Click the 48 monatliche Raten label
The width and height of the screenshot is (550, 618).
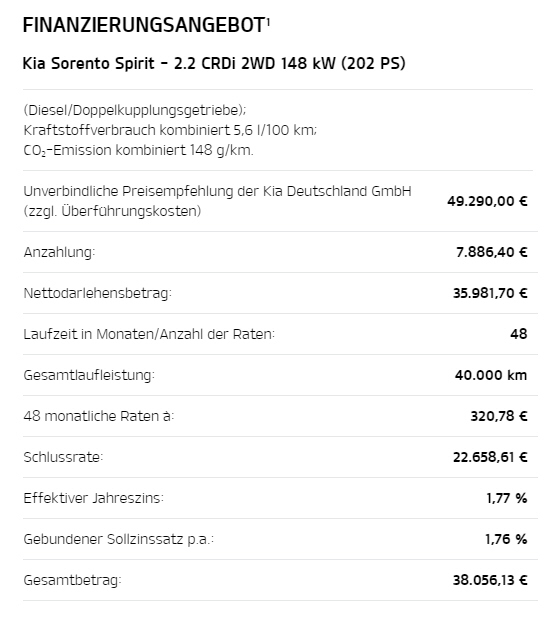coord(99,416)
